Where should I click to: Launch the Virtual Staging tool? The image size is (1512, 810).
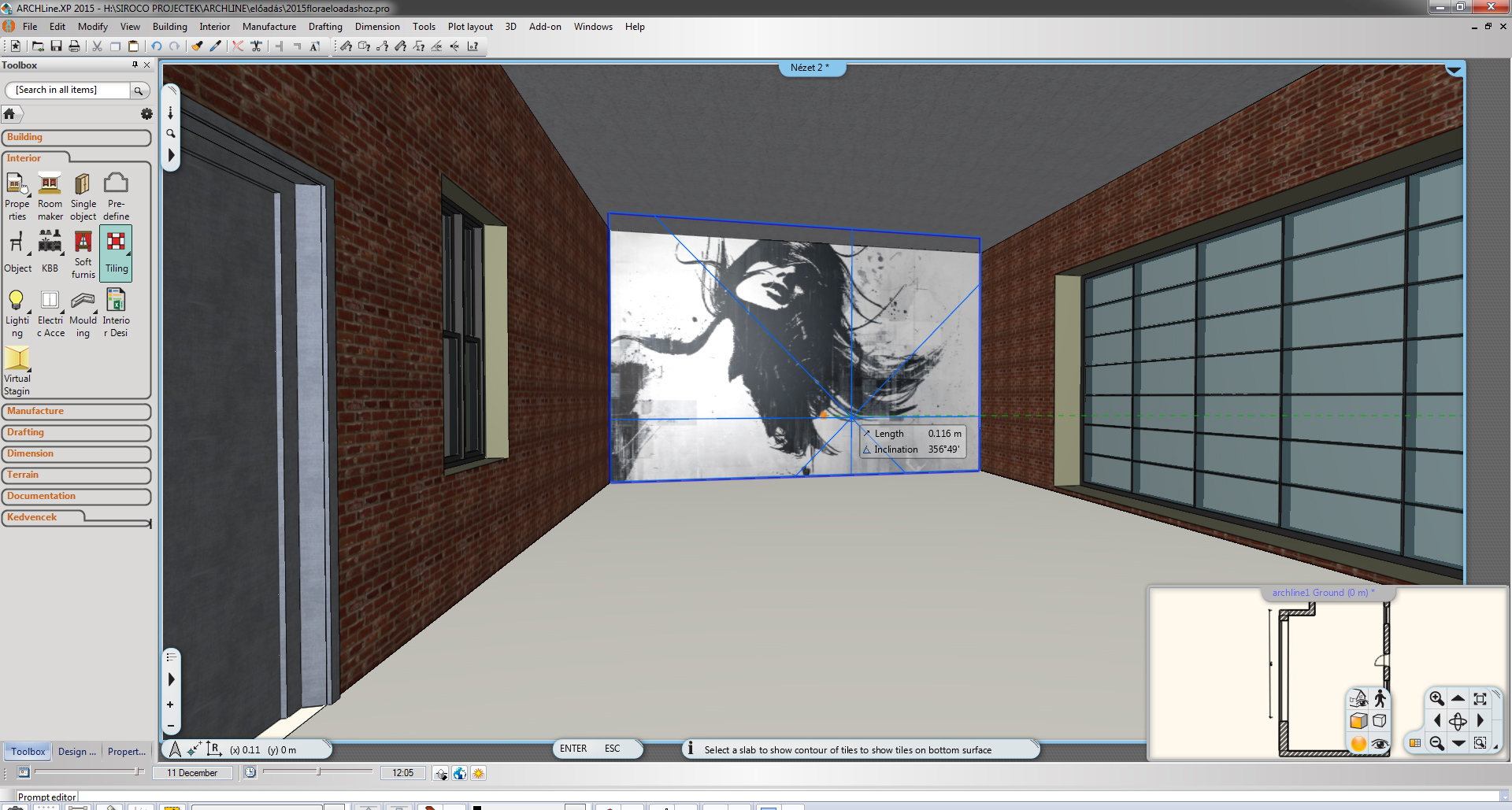pos(17,372)
